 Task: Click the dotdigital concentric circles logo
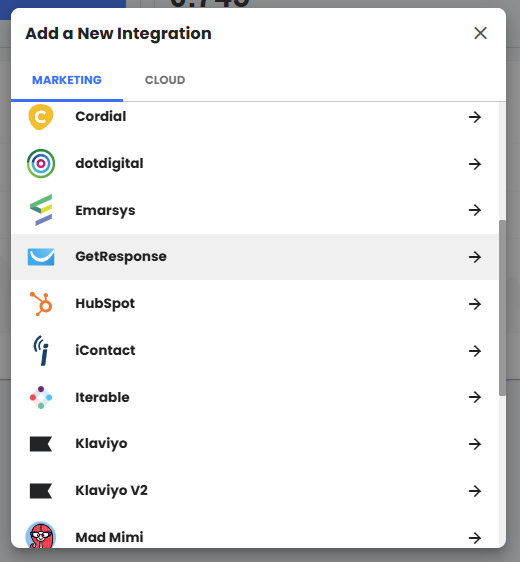(x=41, y=163)
